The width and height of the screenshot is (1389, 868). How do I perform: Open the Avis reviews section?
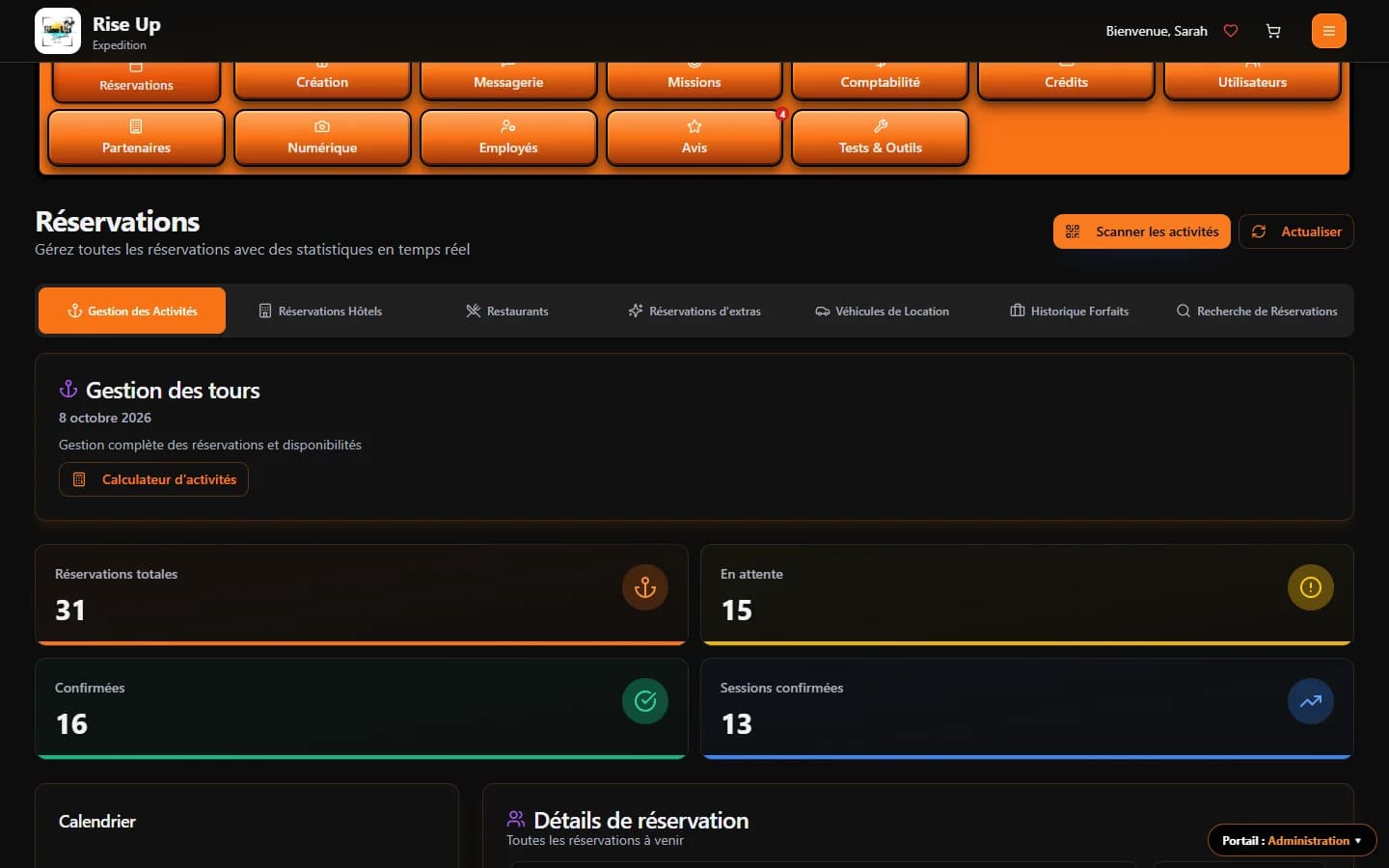[694, 138]
